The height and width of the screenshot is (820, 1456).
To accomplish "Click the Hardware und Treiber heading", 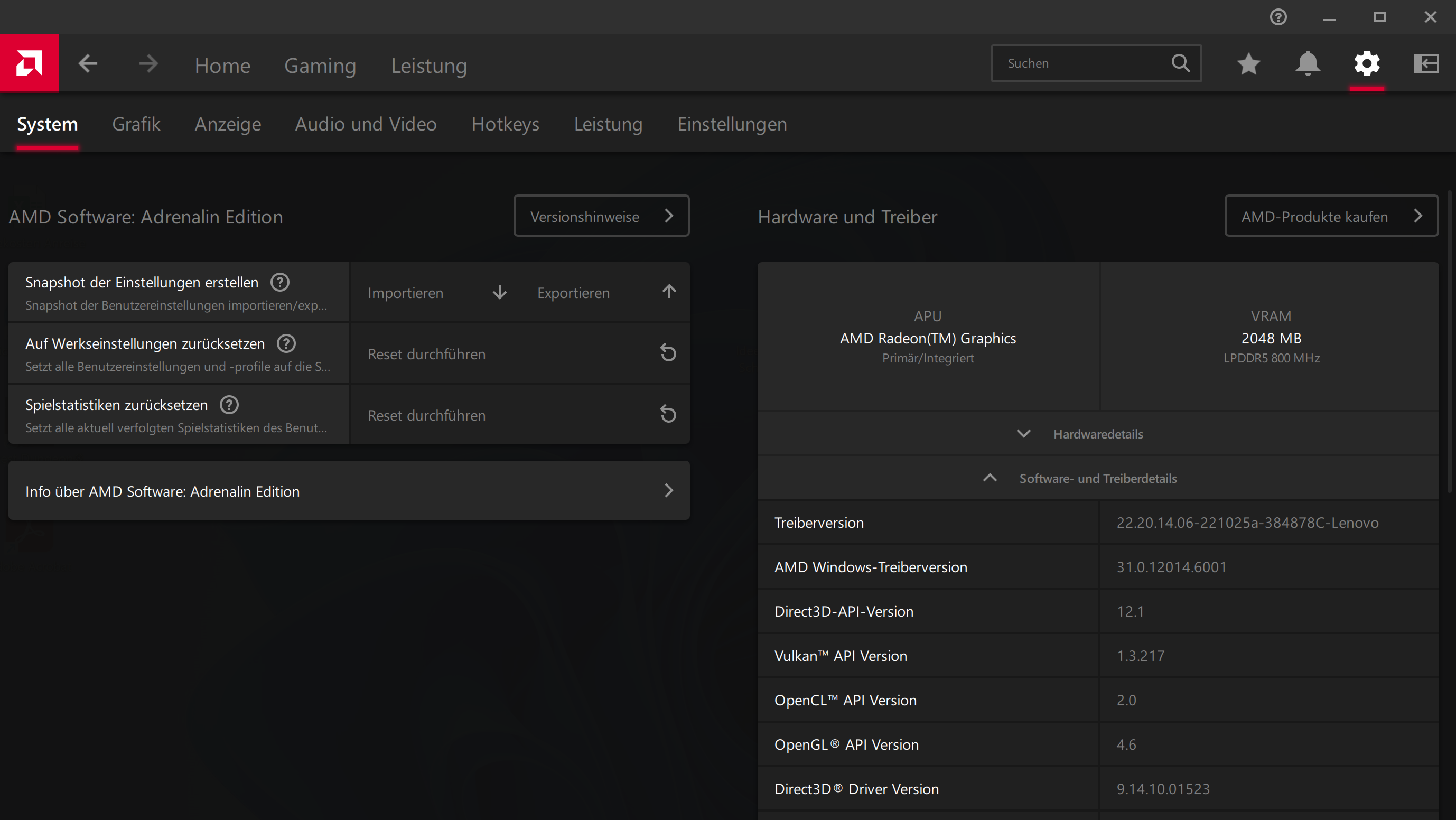I will 847,217.
